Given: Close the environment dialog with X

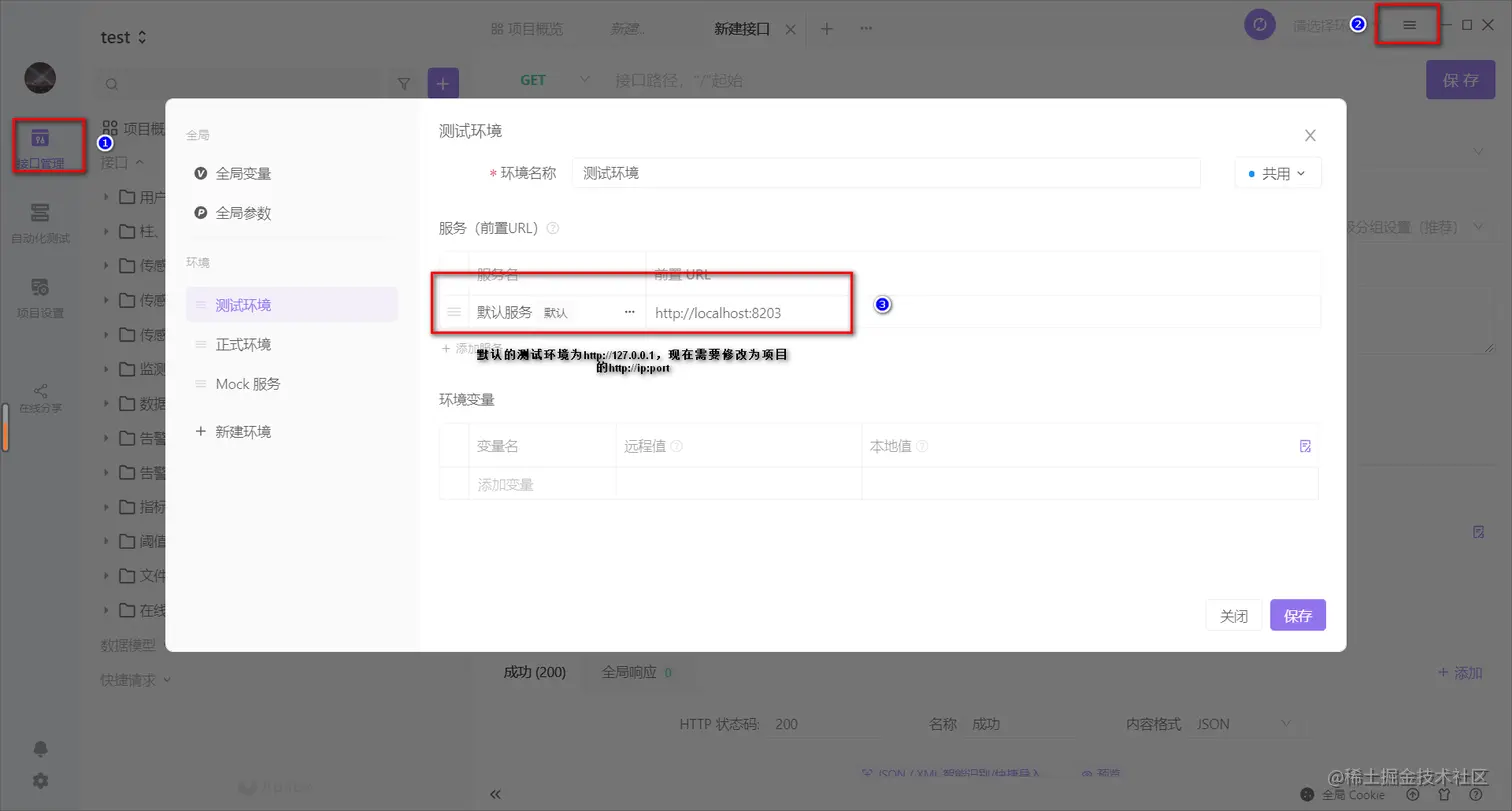Looking at the screenshot, I should click(1310, 135).
